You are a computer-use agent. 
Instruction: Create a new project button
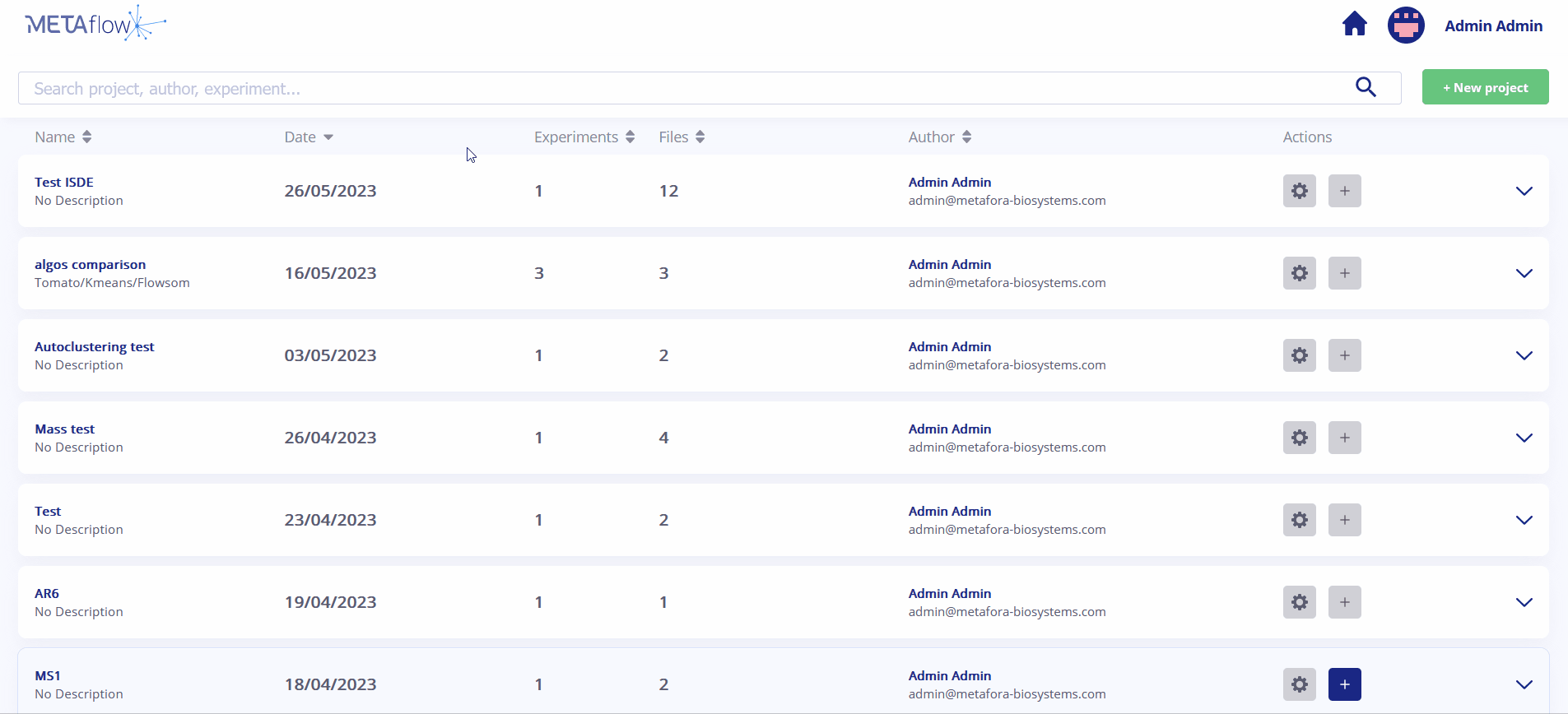click(x=1485, y=87)
